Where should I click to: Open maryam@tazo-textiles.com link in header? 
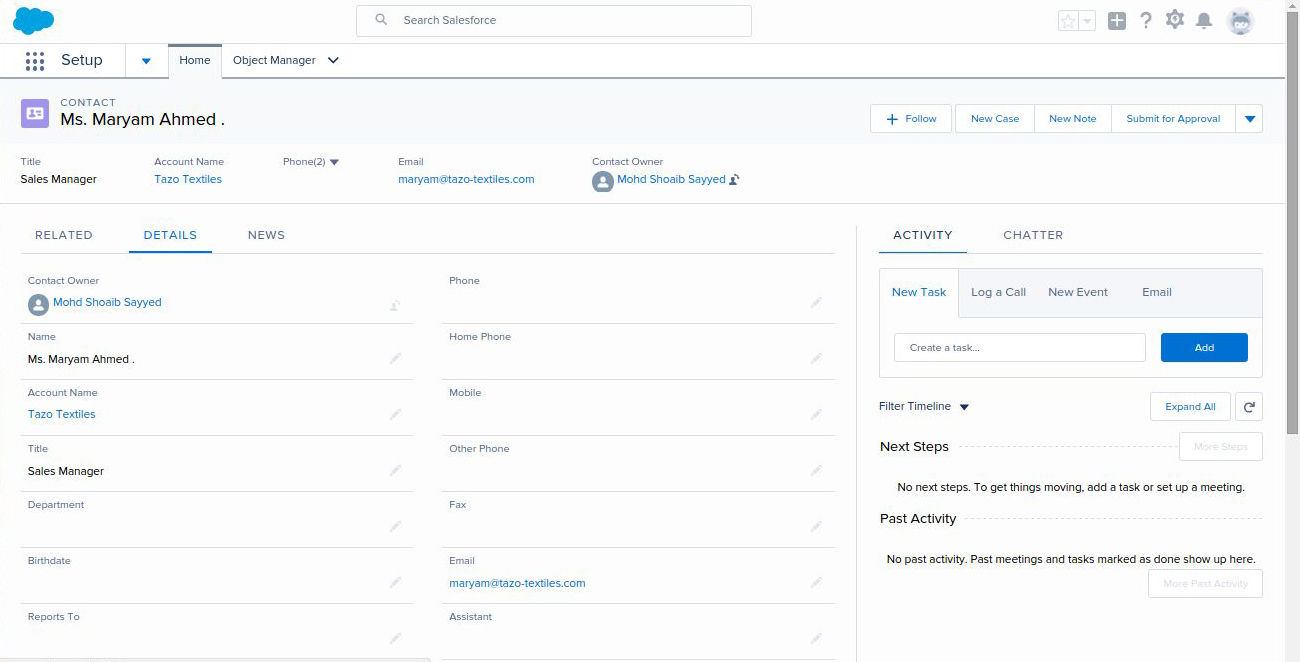[466, 179]
